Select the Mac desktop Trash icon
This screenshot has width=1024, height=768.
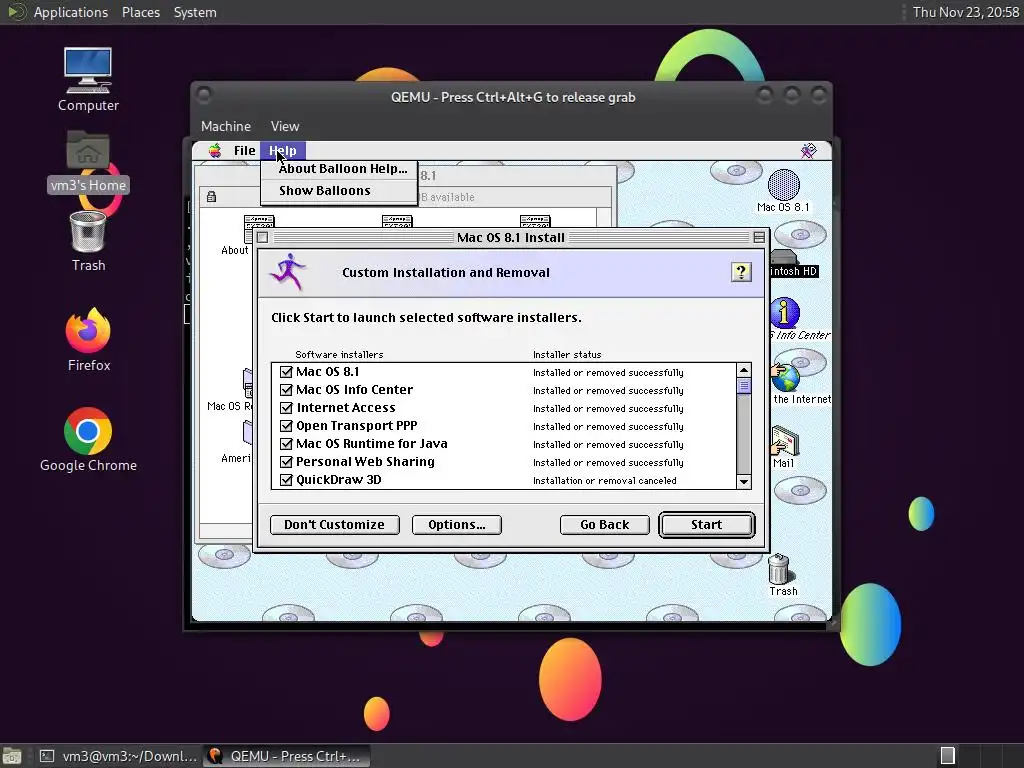pyautogui.click(x=779, y=569)
